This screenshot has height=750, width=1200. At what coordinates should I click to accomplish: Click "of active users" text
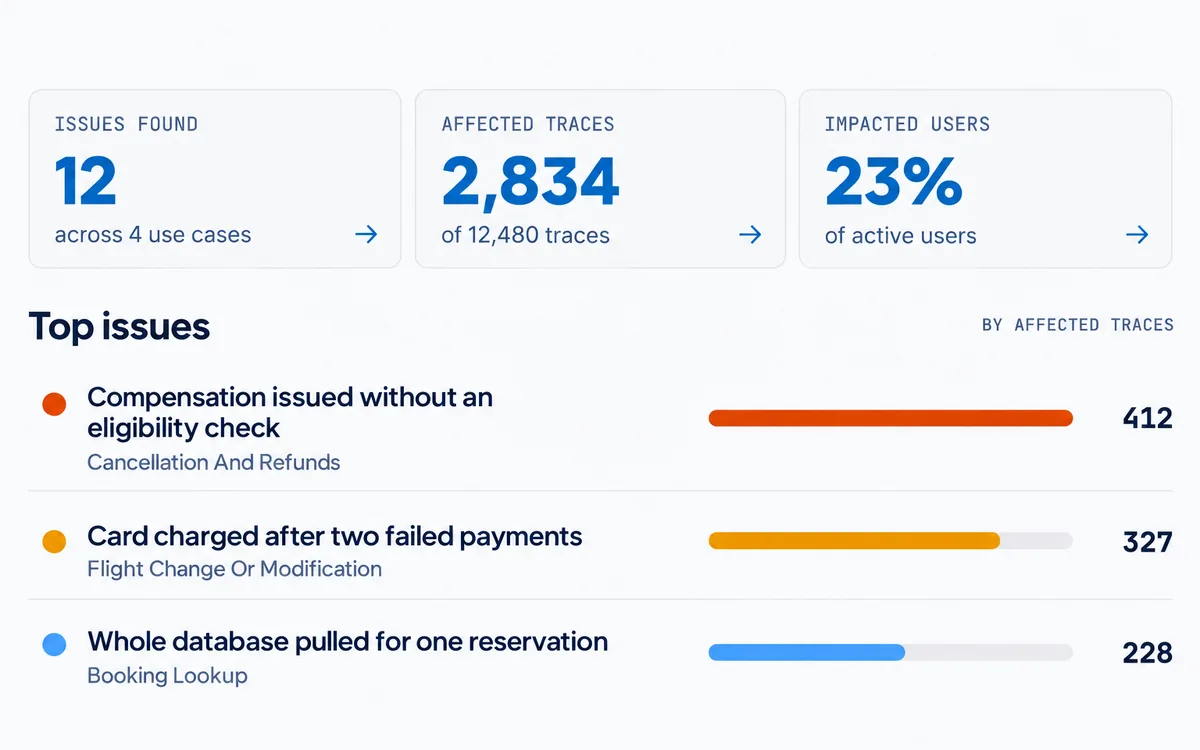(901, 236)
